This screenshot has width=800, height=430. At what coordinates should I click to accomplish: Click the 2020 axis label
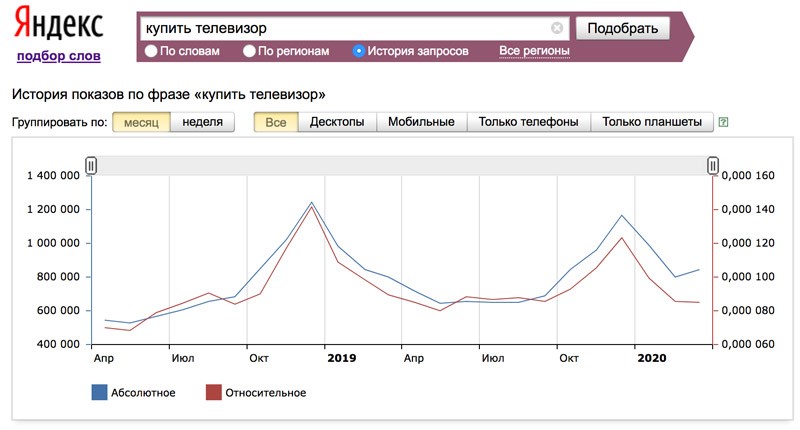(652, 358)
